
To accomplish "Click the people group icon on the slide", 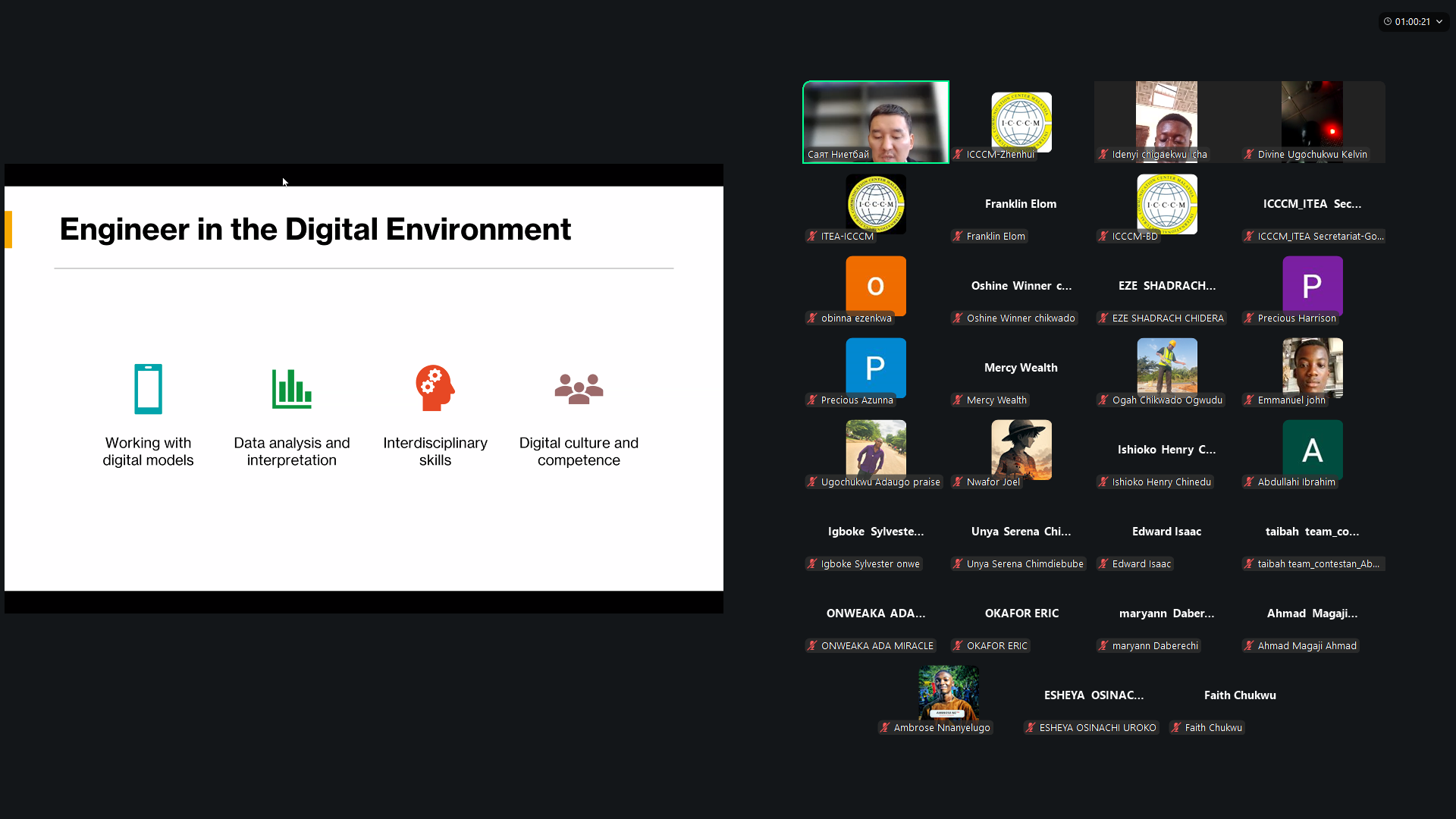I will (x=579, y=388).
